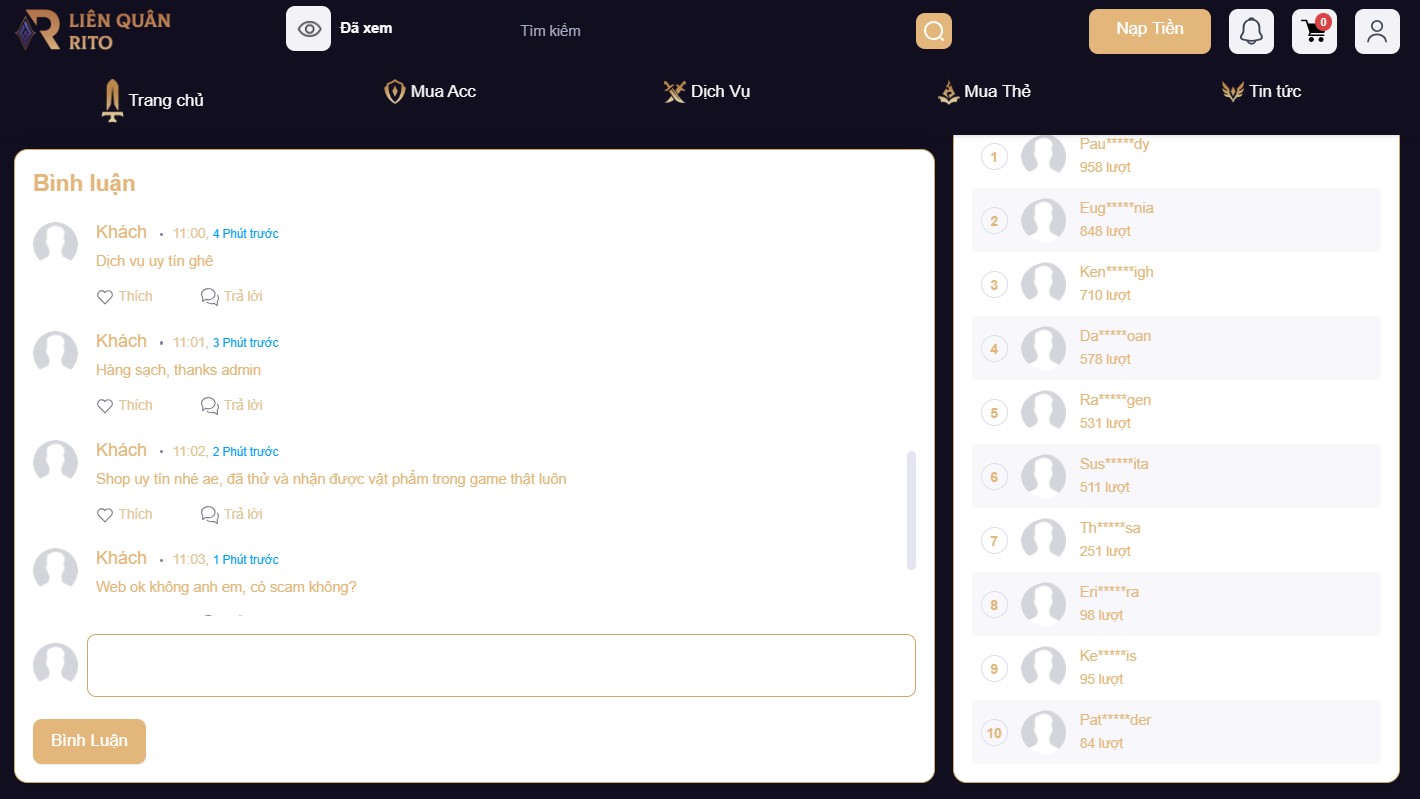Submit with the Bình Luận button
The image size is (1420, 799).
click(89, 741)
